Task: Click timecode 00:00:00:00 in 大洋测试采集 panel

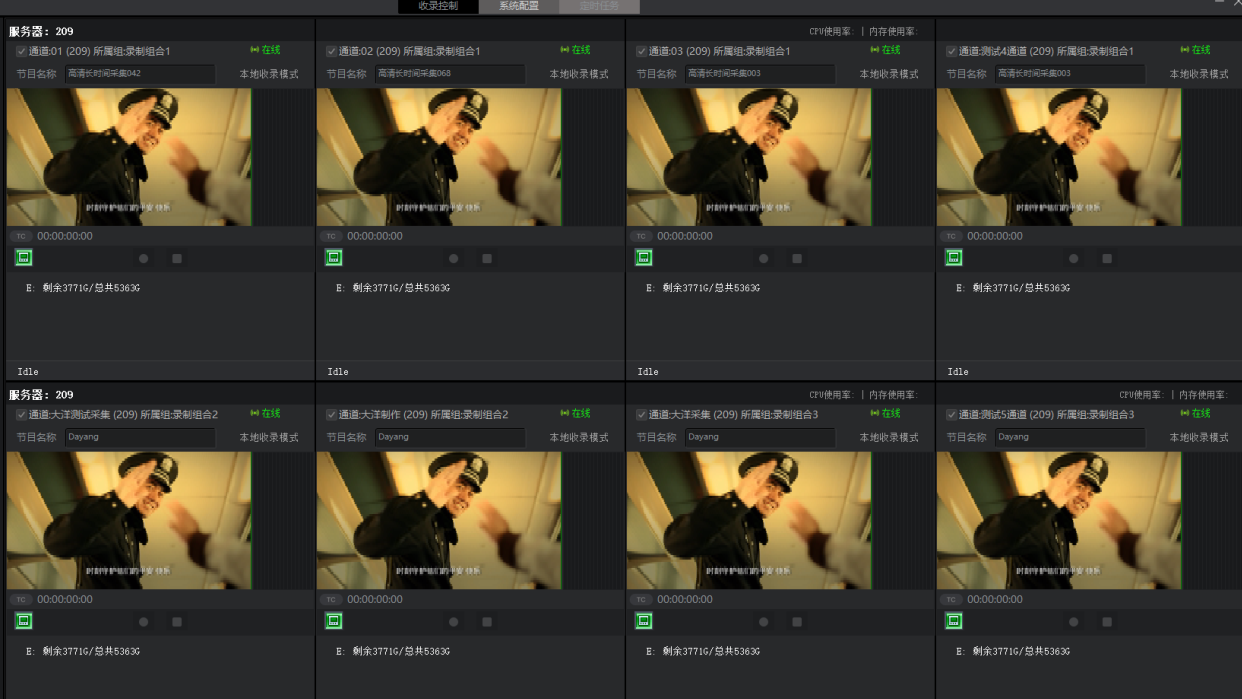Action: (65, 600)
